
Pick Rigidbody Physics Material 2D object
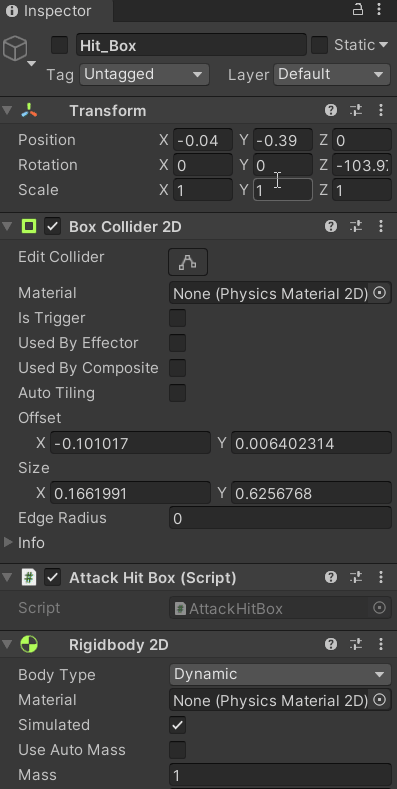[380, 699]
